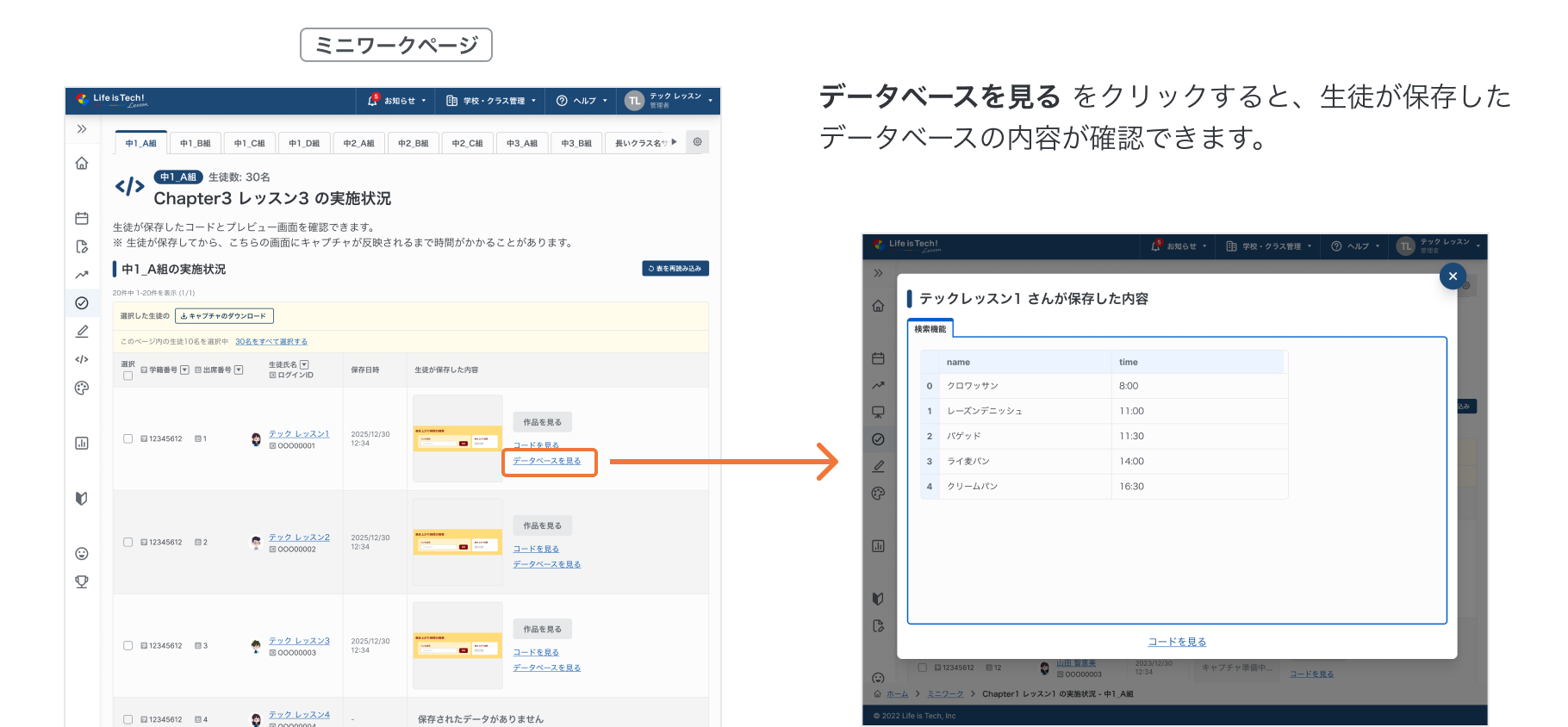Open the 学校・クラス管理 dropdown in the left screenshot
The image size is (1568, 727).
tap(491, 101)
